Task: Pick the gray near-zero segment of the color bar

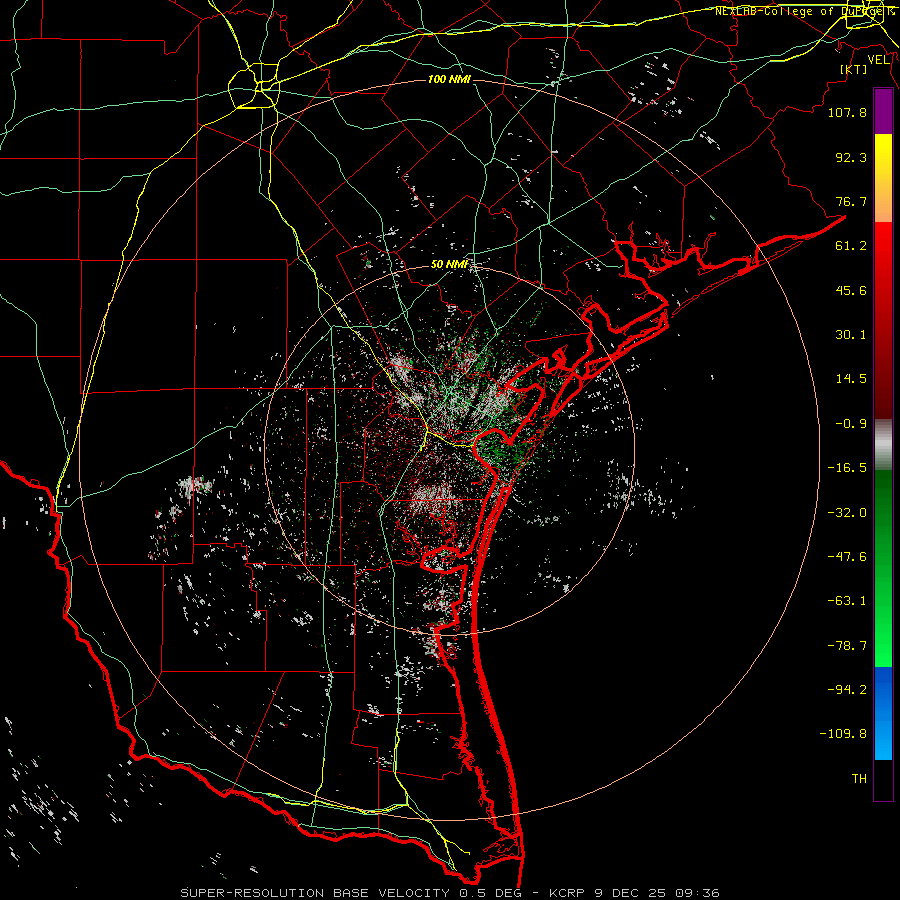Action: pos(883,445)
